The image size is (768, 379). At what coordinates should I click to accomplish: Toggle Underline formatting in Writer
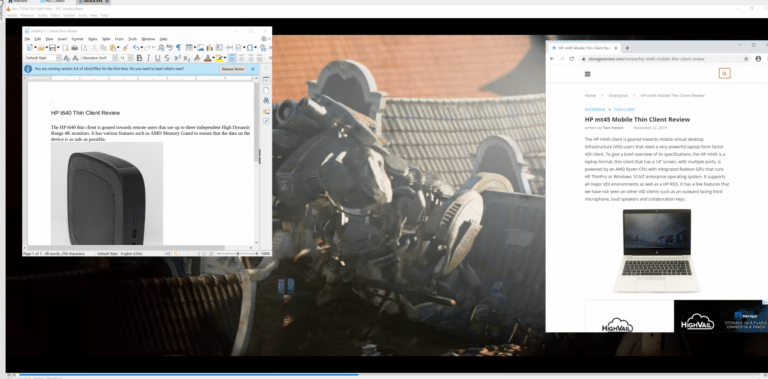coord(158,58)
